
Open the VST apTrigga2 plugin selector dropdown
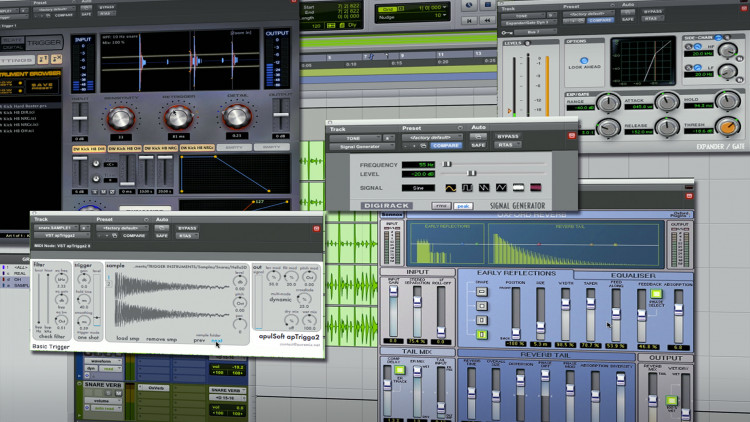[61, 235]
